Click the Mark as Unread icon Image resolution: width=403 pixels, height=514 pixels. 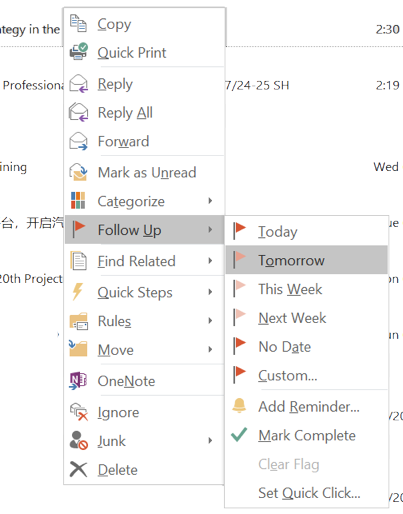point(79,172)
